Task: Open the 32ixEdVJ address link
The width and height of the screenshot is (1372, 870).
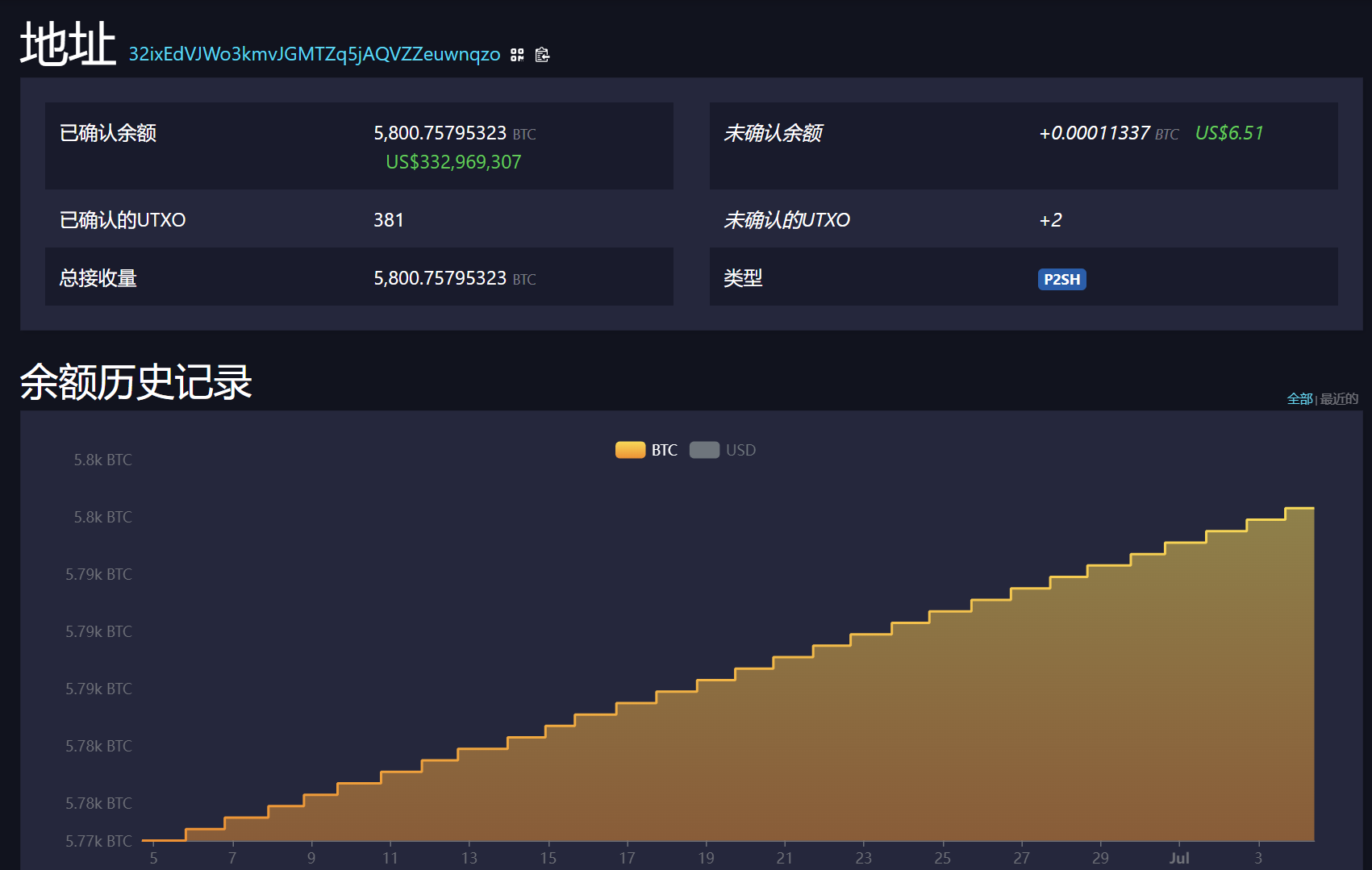Action: (315, 54)
